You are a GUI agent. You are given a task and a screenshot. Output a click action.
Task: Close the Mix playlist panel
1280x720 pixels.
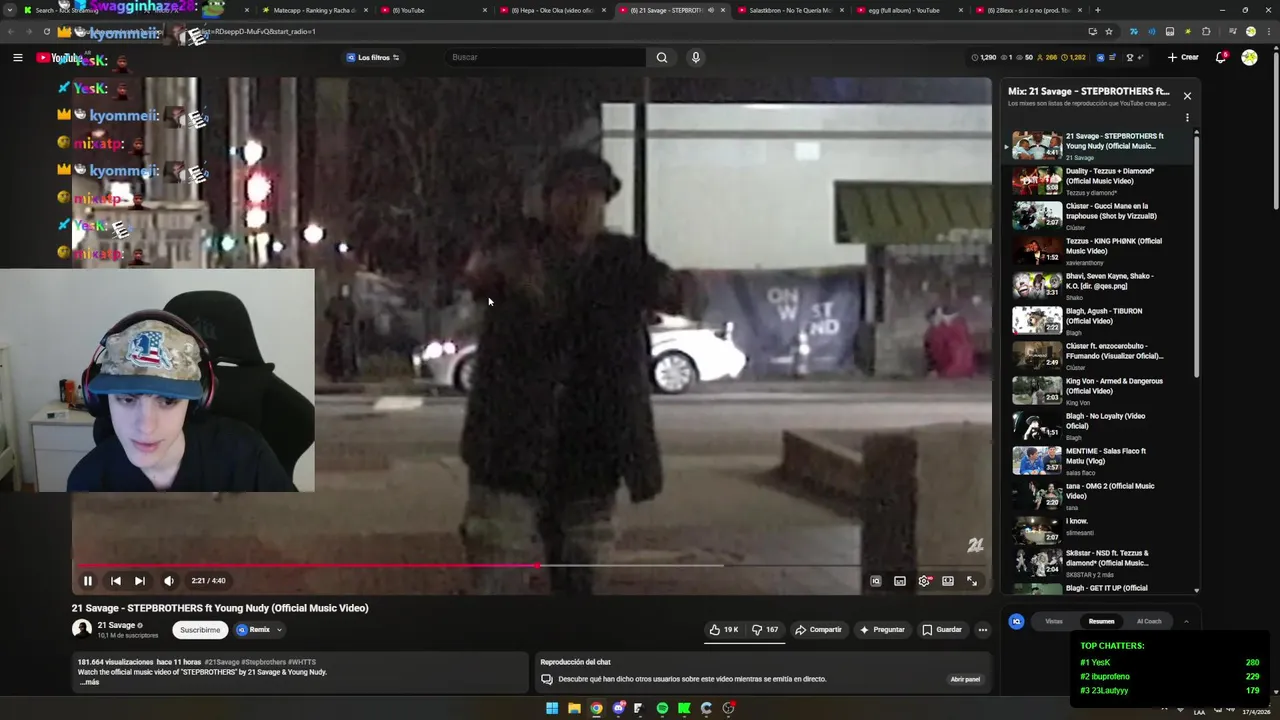pyautogui.click(x=1187, y=96)
